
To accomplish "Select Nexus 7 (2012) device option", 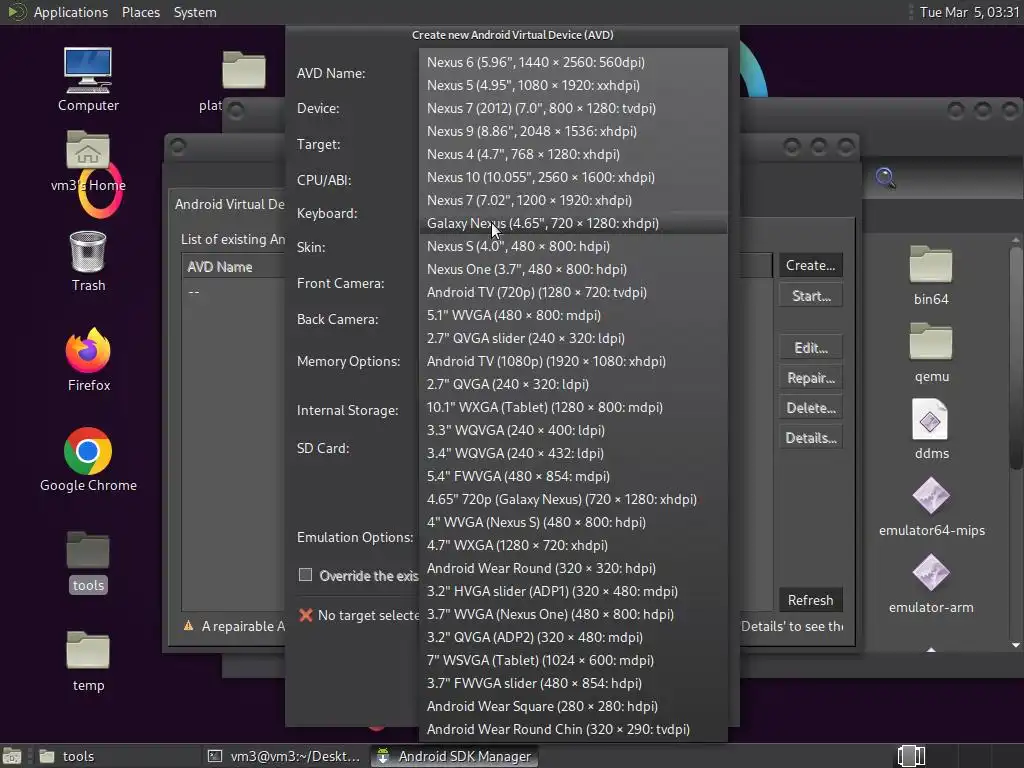I will [573, 108].
